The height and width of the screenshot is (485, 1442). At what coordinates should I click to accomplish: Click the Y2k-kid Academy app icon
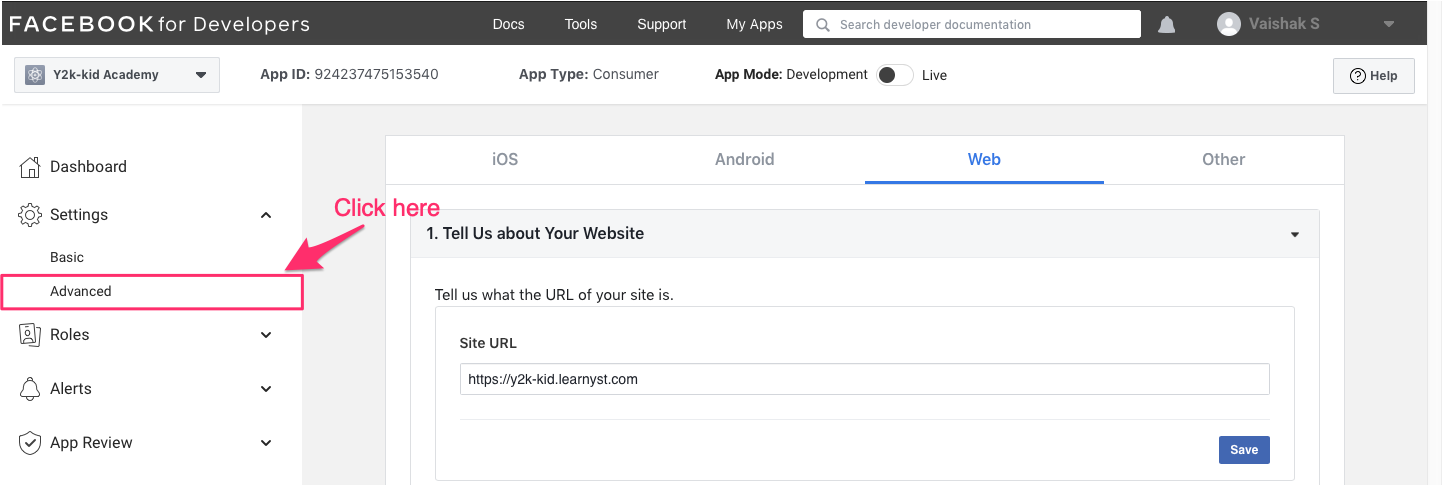[x=35, y=75]
